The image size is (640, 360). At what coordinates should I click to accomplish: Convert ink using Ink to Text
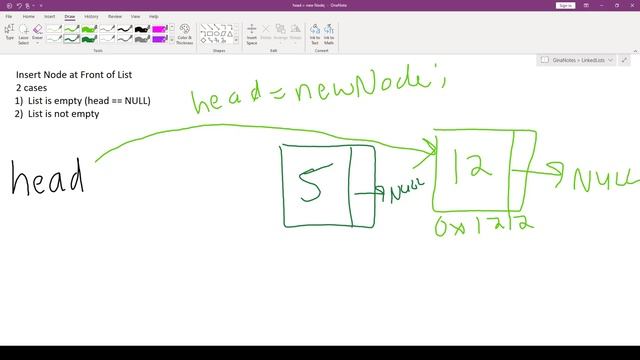pos(315,34)
